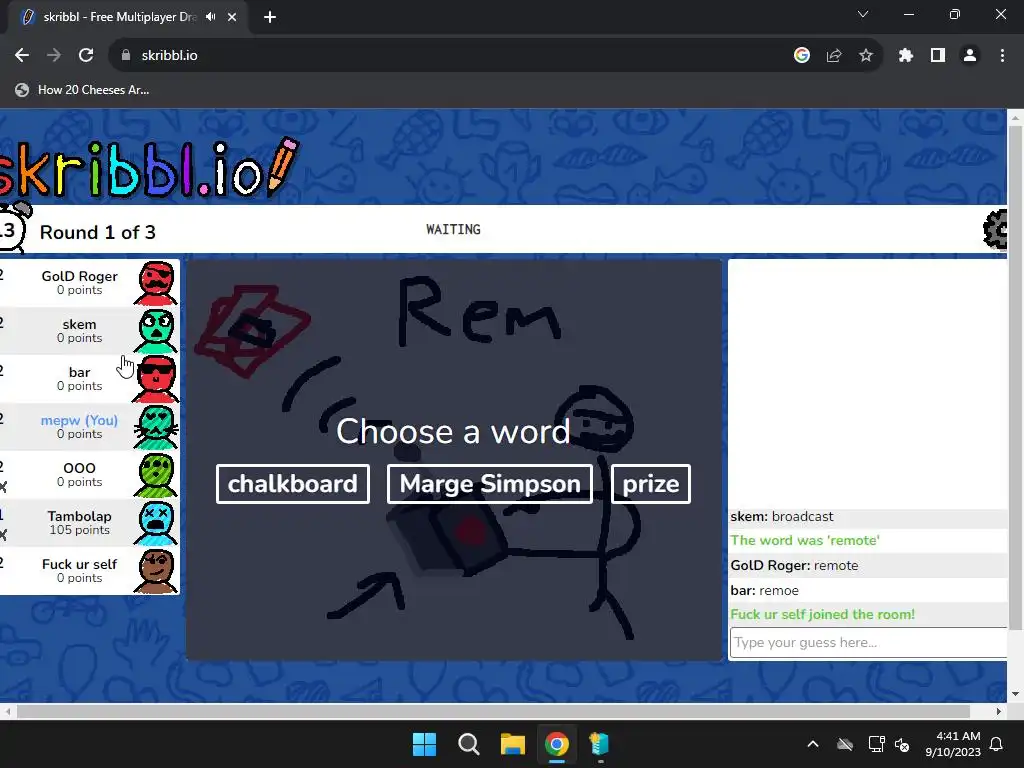Click 'The word was remote' message
1024x768 pixels.
805,541
